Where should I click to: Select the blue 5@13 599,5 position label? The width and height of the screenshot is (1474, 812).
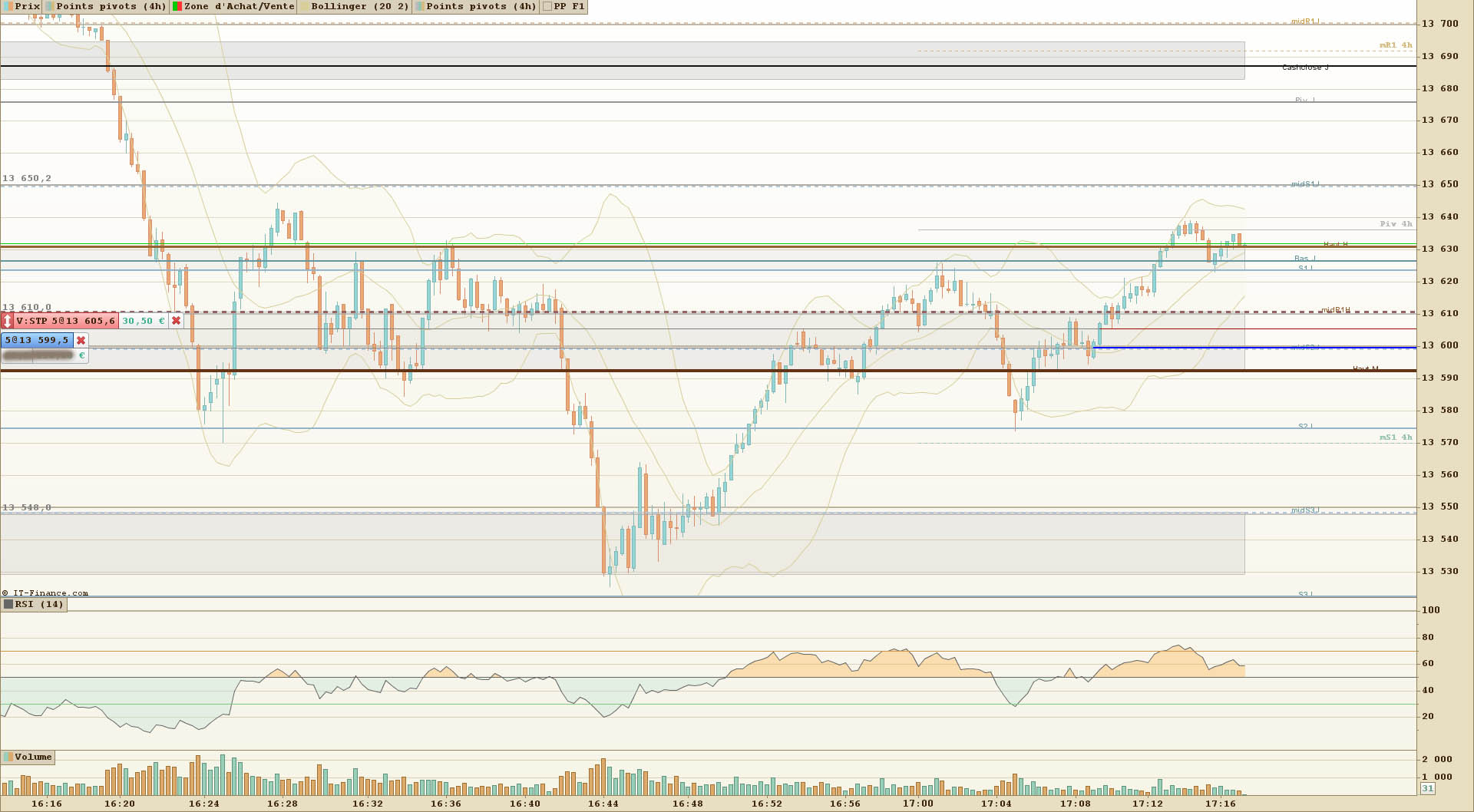click(37, 340)
